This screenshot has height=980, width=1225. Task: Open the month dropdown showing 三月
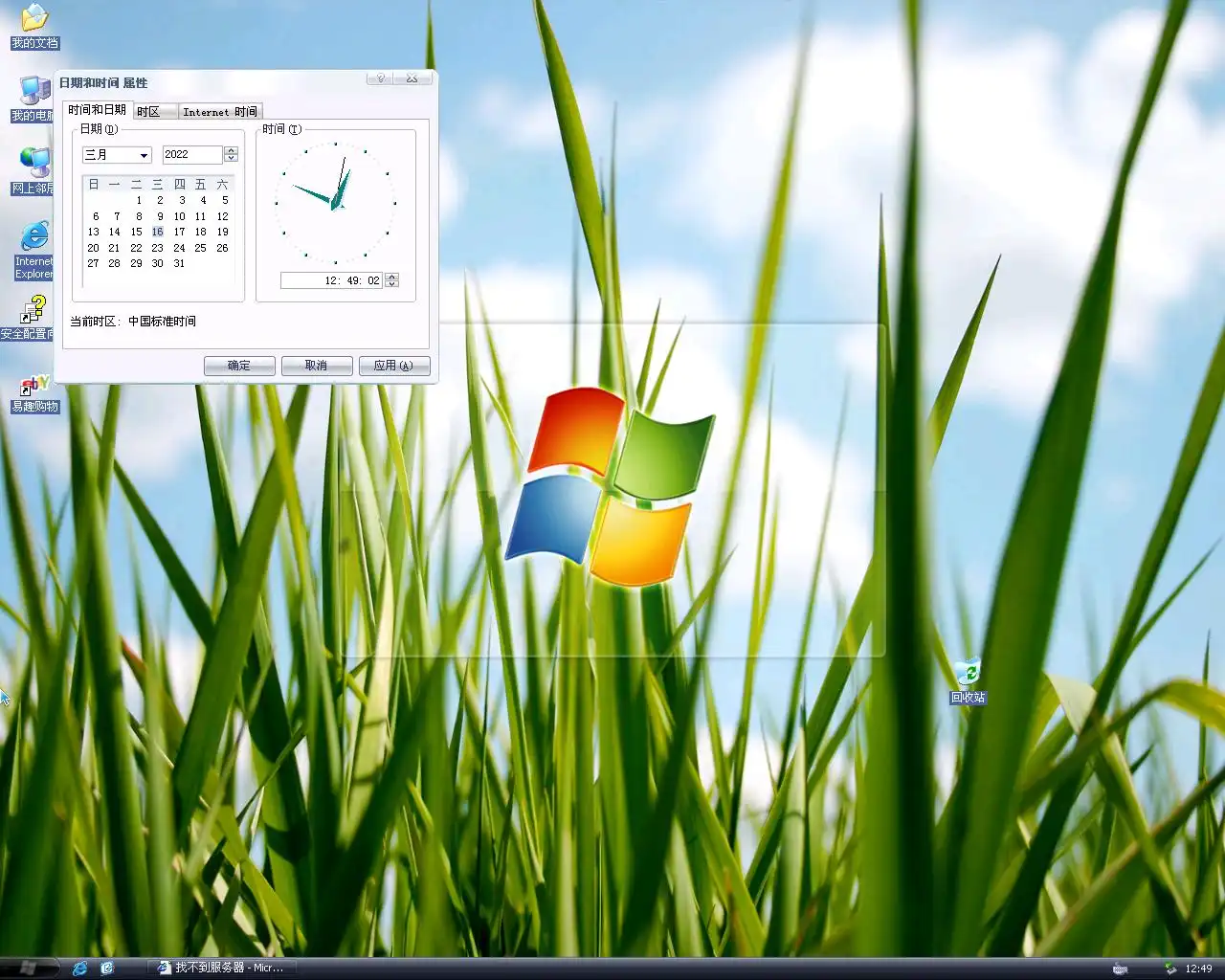(117, 154)
